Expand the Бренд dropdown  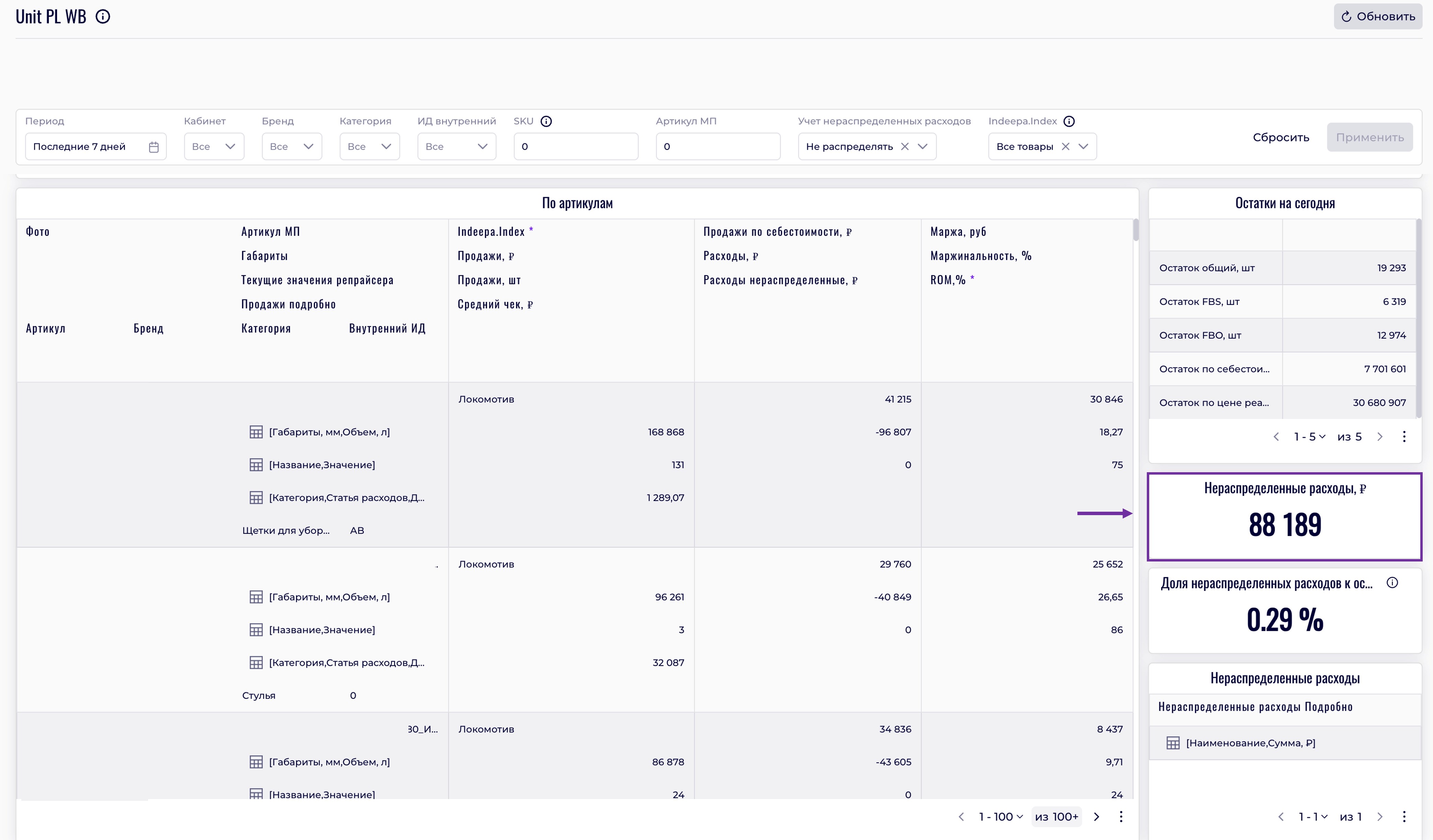pos(292,147)
